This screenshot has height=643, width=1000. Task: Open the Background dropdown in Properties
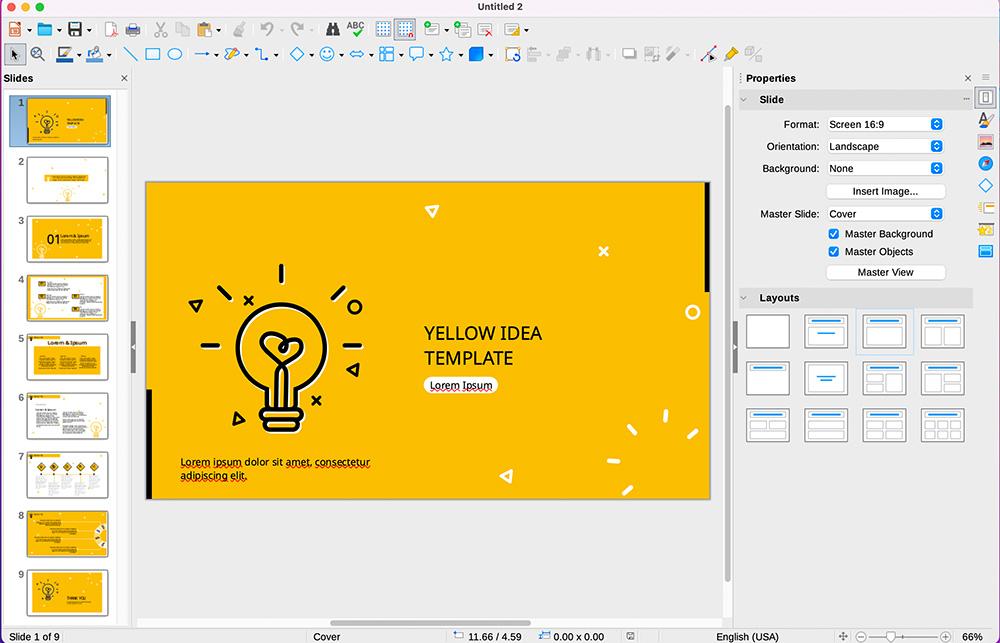click(x=885, y=168)
